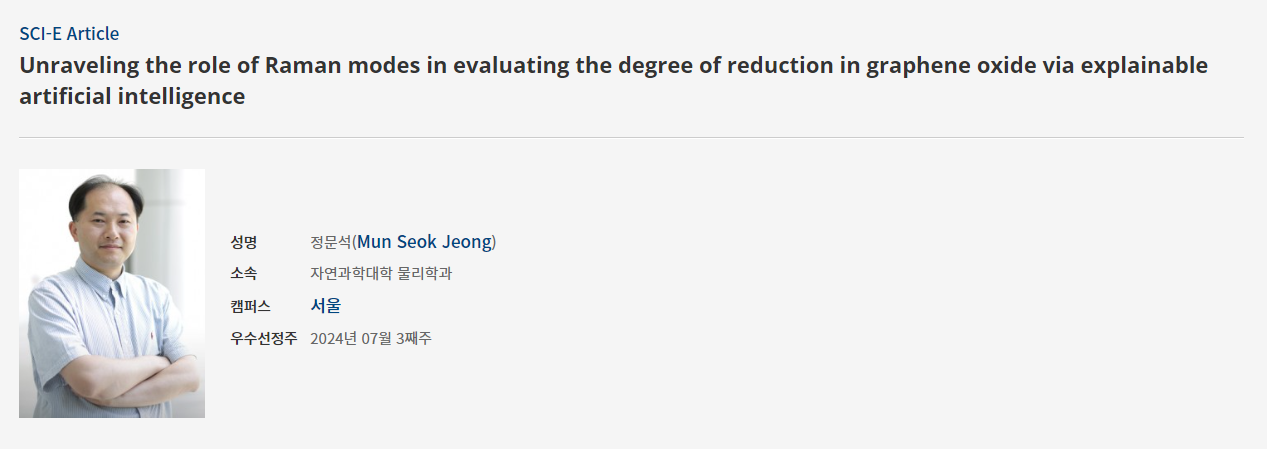Click the 소속 field label

tap(244, 274)
